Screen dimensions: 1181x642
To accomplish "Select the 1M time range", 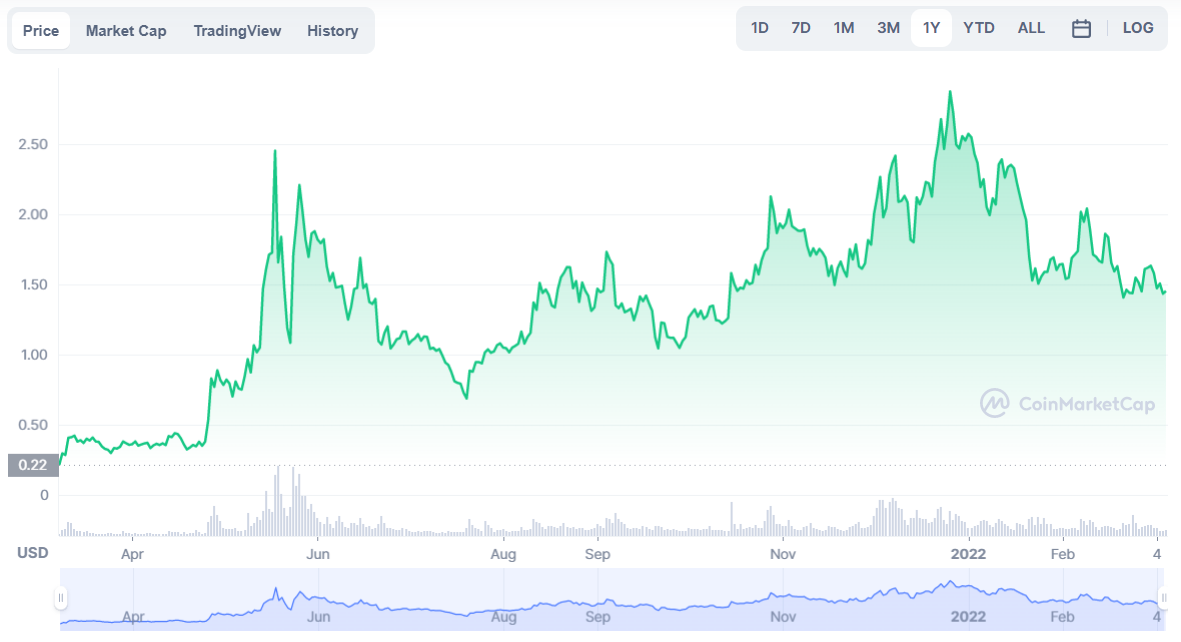I will point(844,28).
